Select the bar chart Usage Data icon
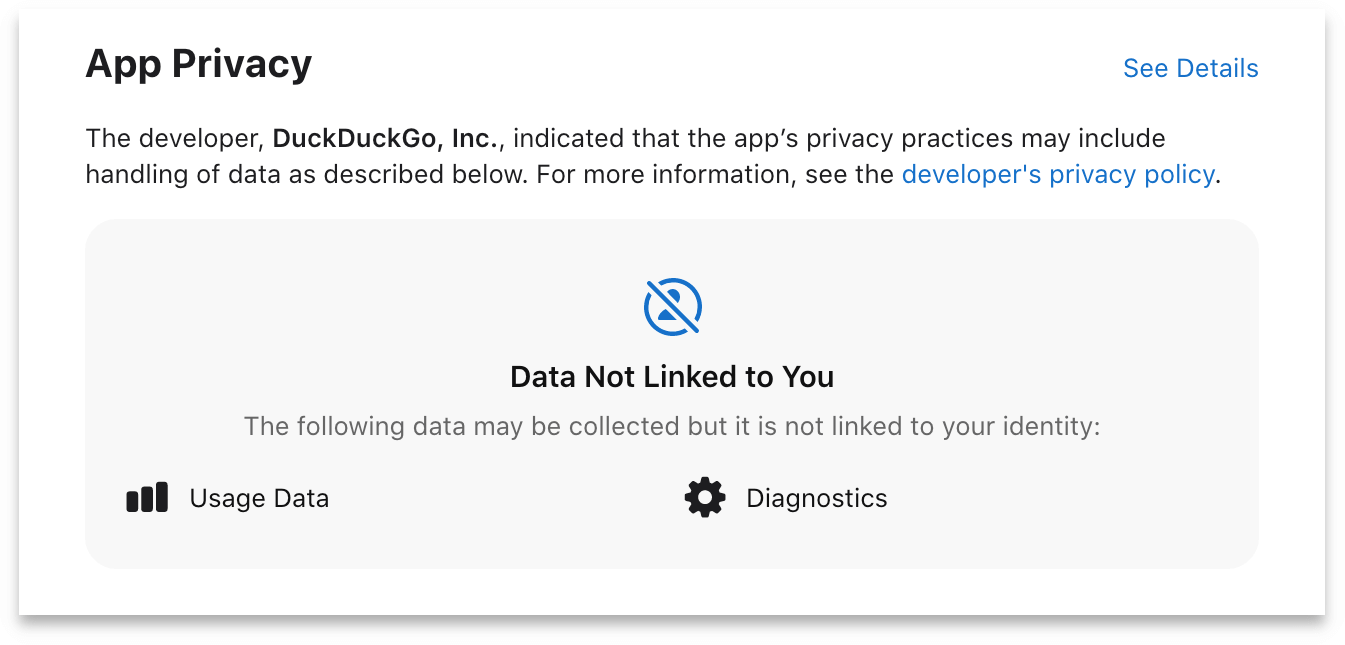 [x=147, y=497]
